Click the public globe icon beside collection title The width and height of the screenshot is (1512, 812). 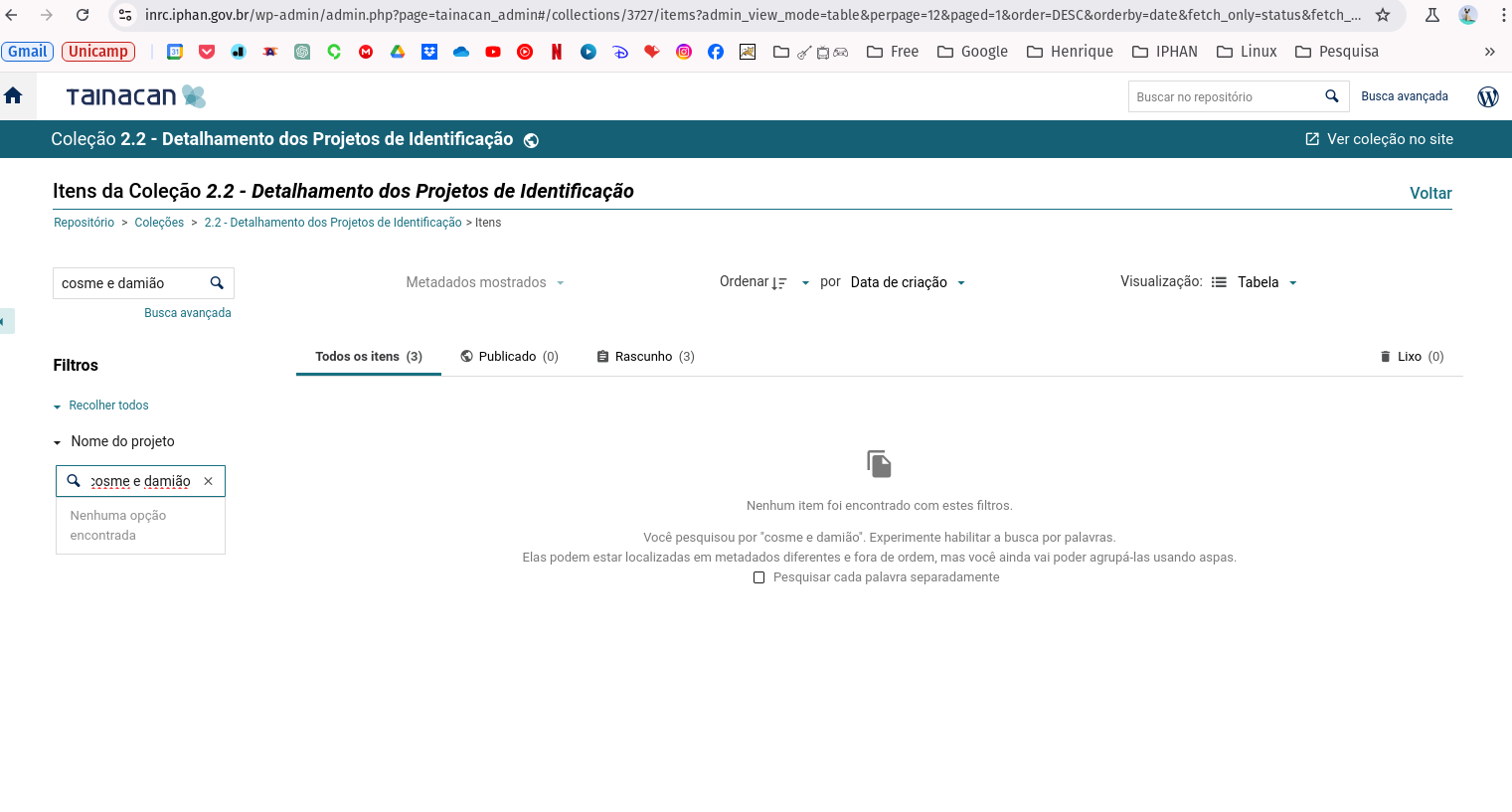531,140
